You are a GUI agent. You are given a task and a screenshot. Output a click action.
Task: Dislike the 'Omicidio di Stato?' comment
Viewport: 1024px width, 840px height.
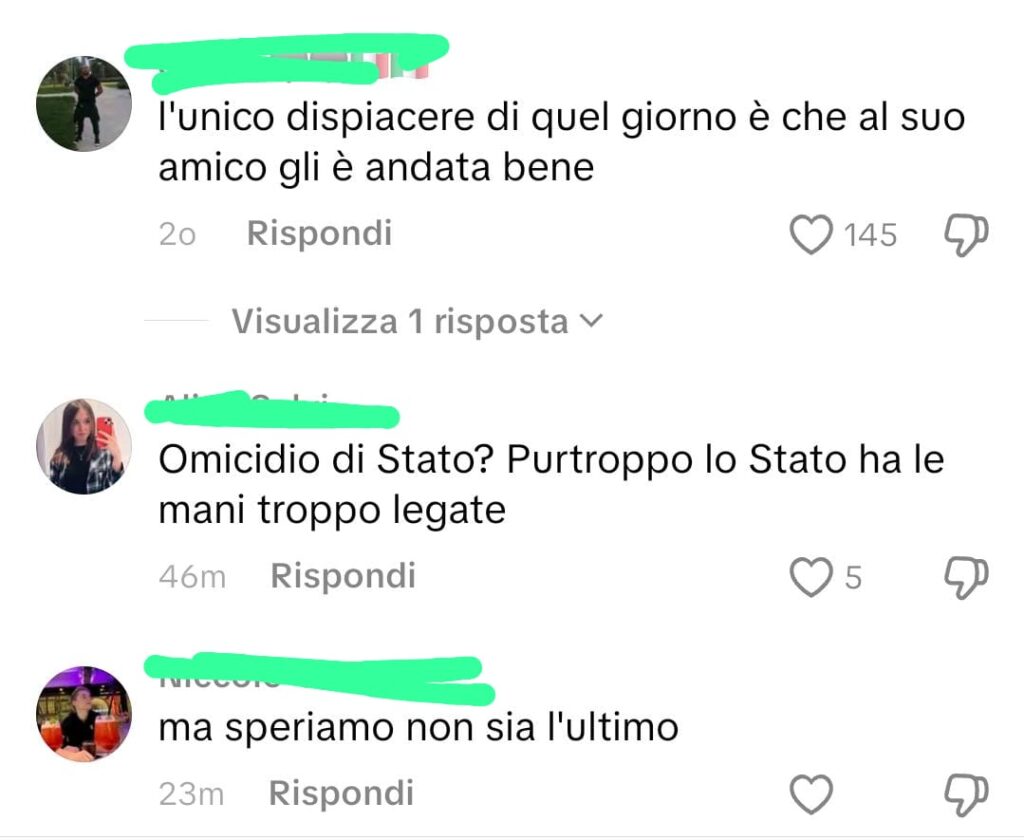tap(967, 577)
